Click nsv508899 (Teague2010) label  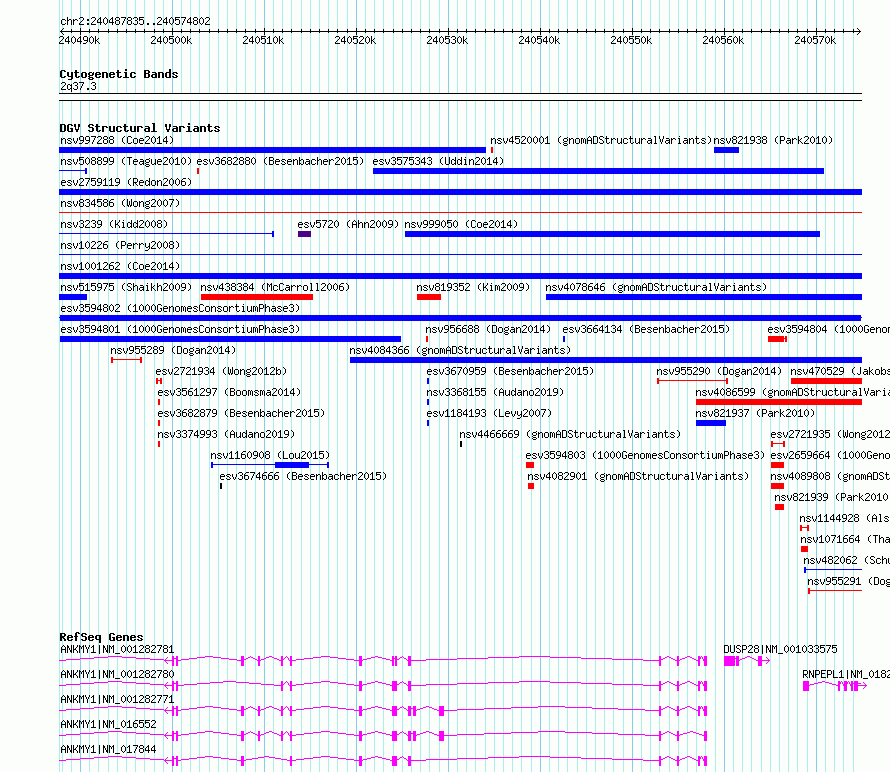pyautogui.click(x=126, y=161)
